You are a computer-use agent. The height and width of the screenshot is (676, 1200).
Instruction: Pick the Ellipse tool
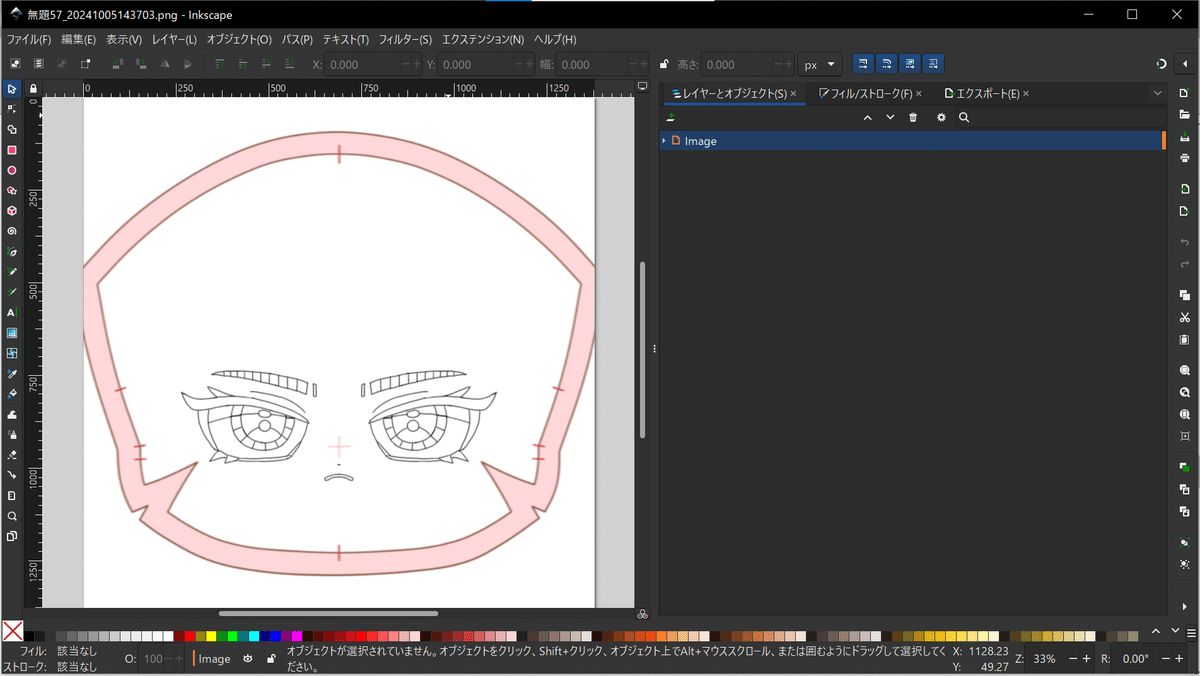point(12,170)
